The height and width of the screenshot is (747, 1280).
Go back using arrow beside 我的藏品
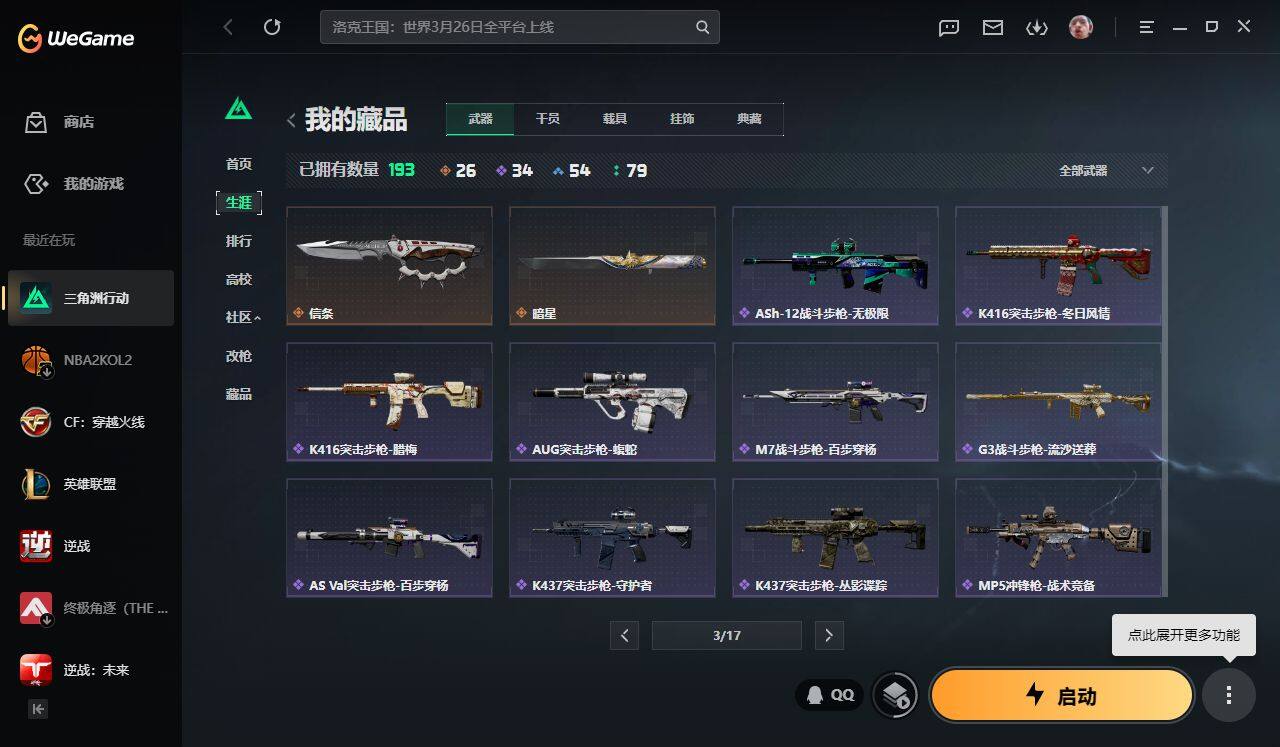291,121
